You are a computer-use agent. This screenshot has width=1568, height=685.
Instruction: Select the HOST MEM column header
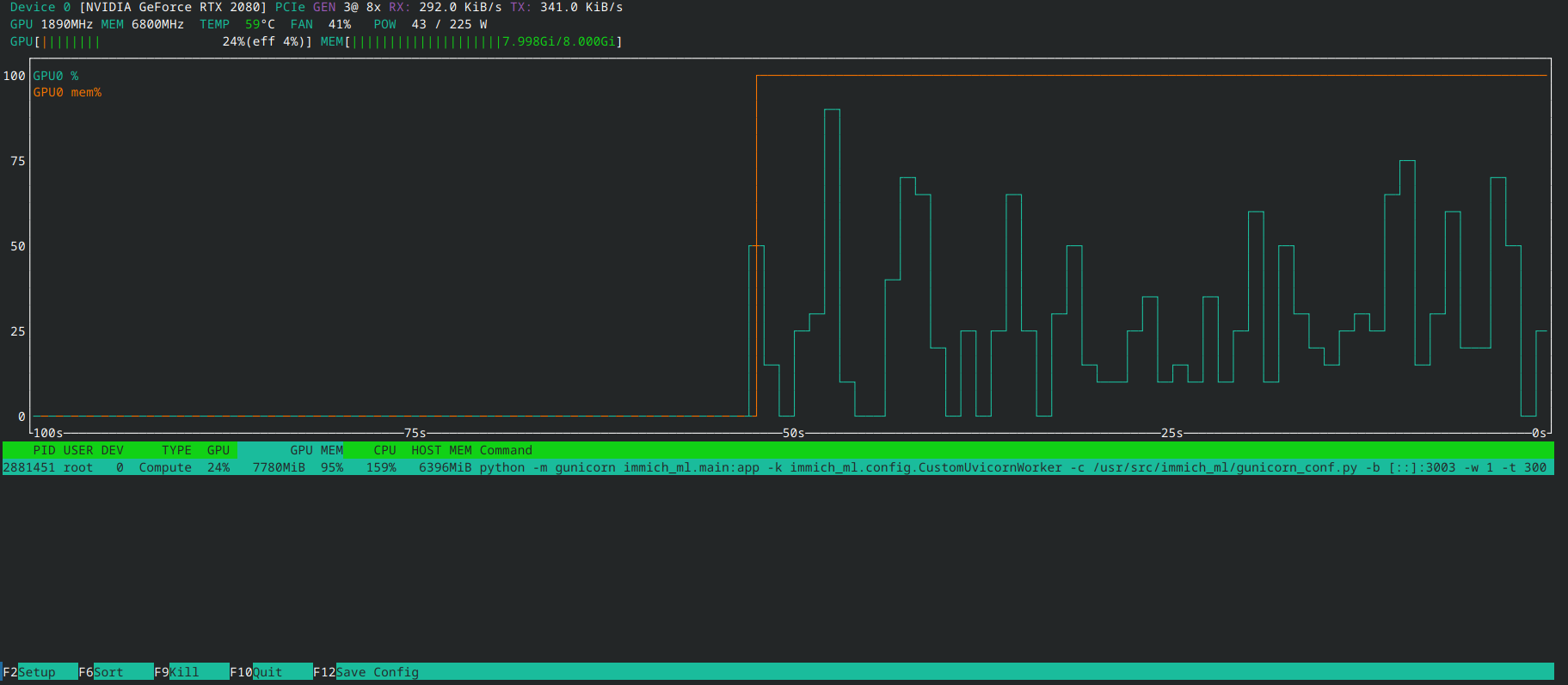(441, 450)
